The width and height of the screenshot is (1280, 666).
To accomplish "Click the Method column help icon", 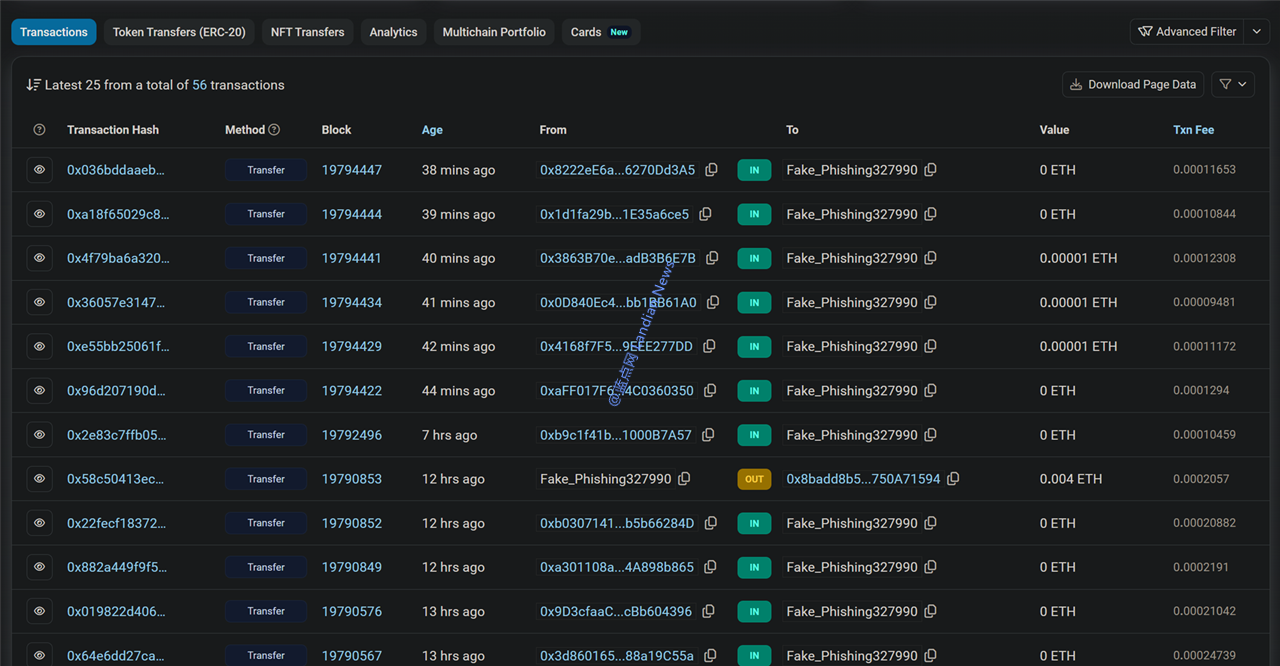I will point(274,130).
